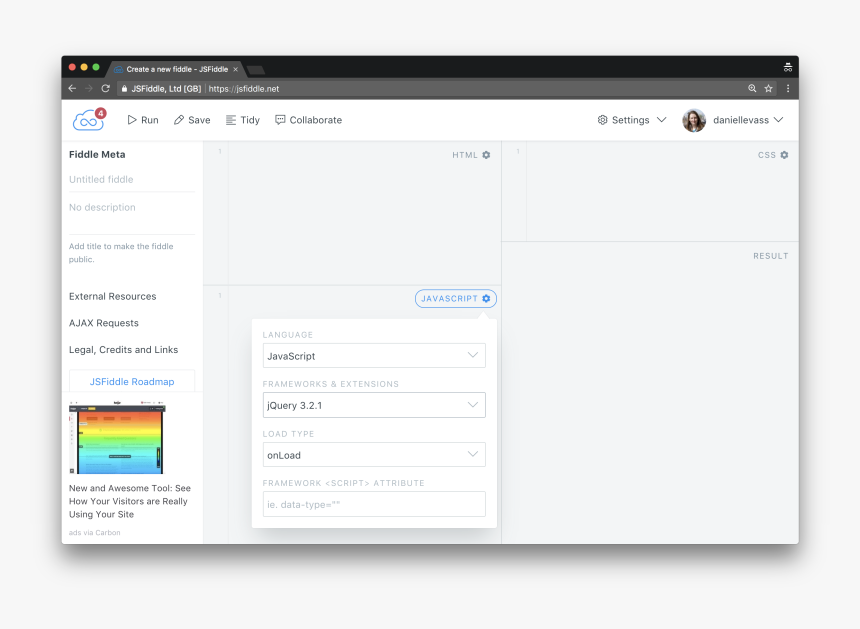Click the Add title to make public note

[x=121, y=253]
